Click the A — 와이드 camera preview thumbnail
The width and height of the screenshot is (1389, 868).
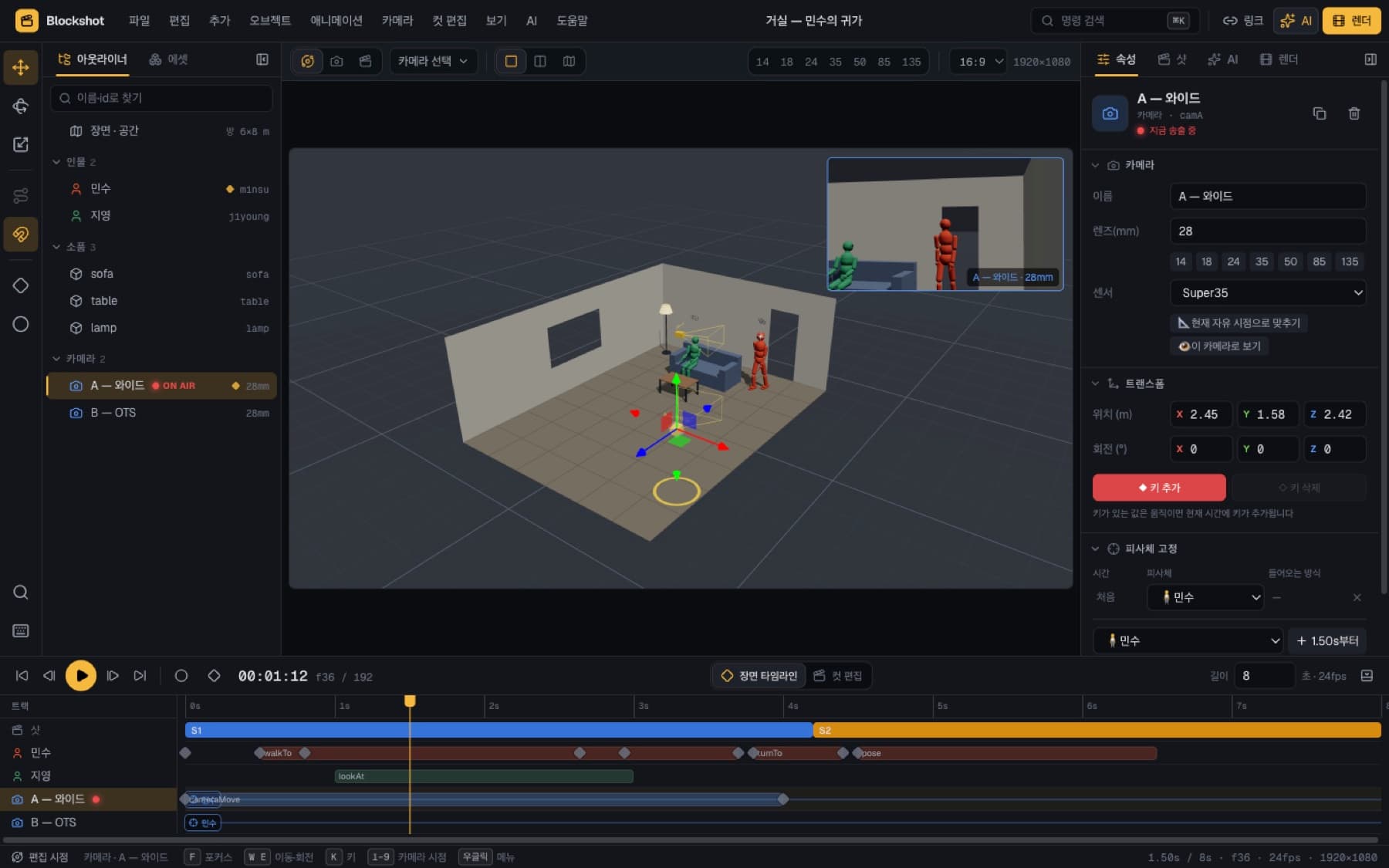pos(945,224)
